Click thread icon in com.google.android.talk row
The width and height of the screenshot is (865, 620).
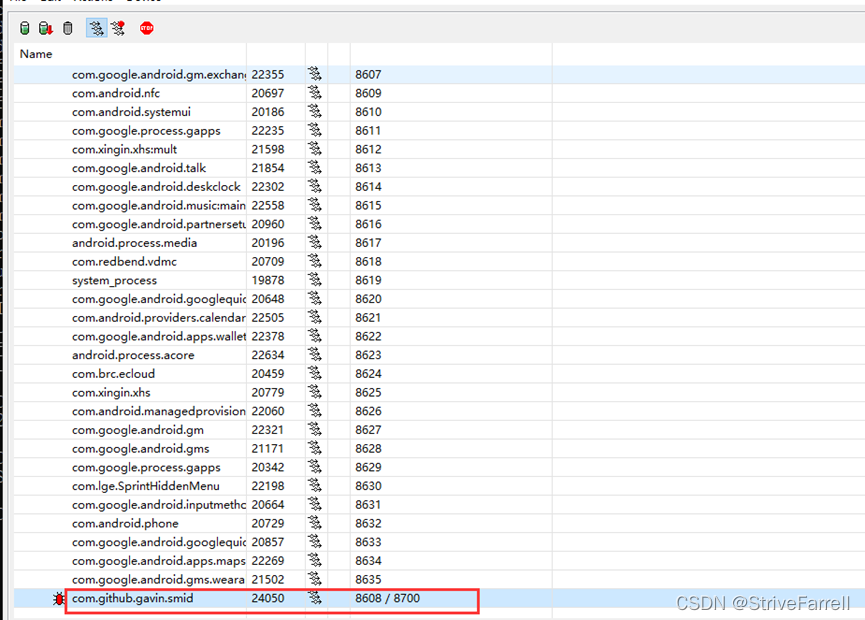pyautogui.click(x=314, y=168)
